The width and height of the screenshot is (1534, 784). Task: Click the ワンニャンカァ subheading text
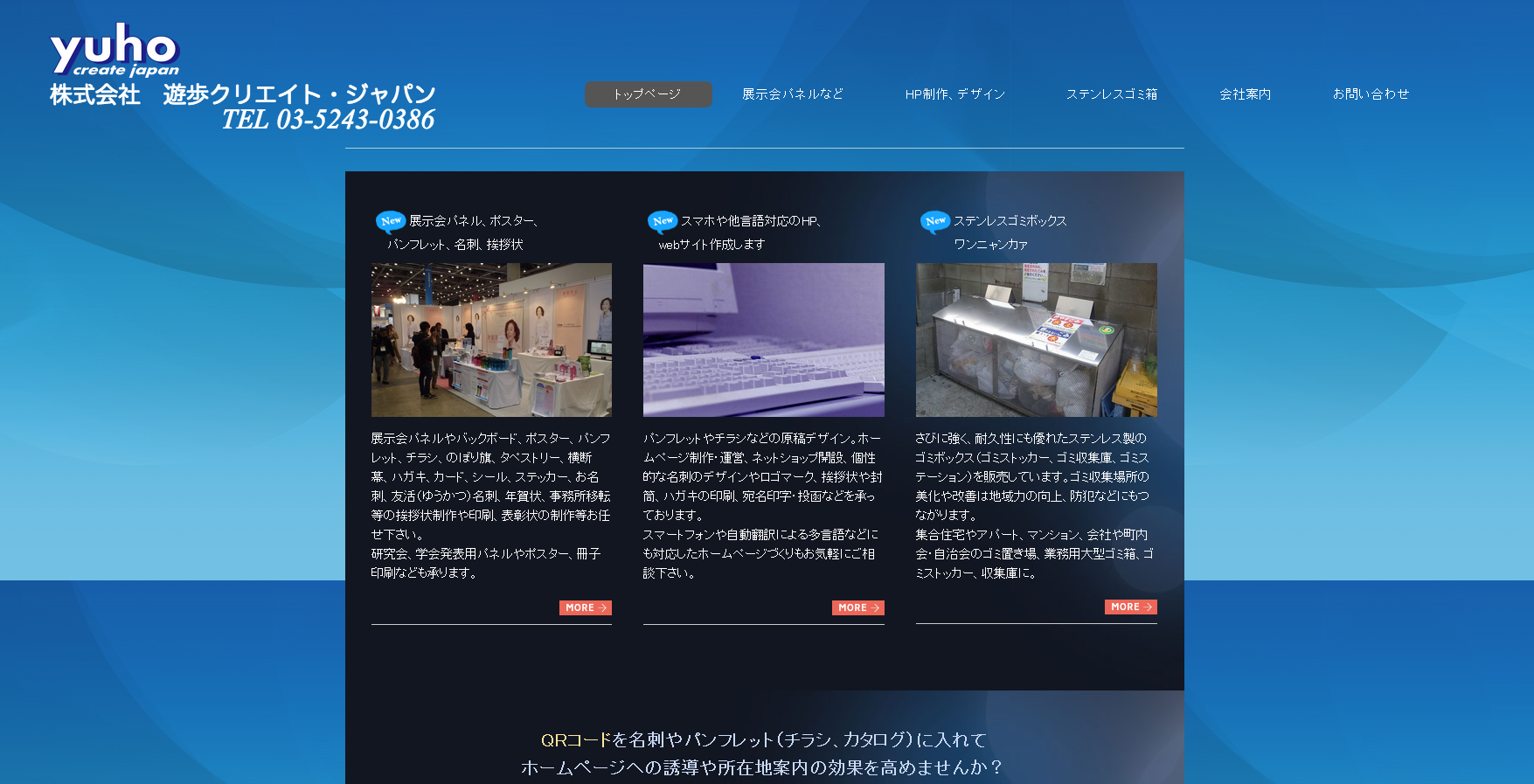click(x=991, y=245)
